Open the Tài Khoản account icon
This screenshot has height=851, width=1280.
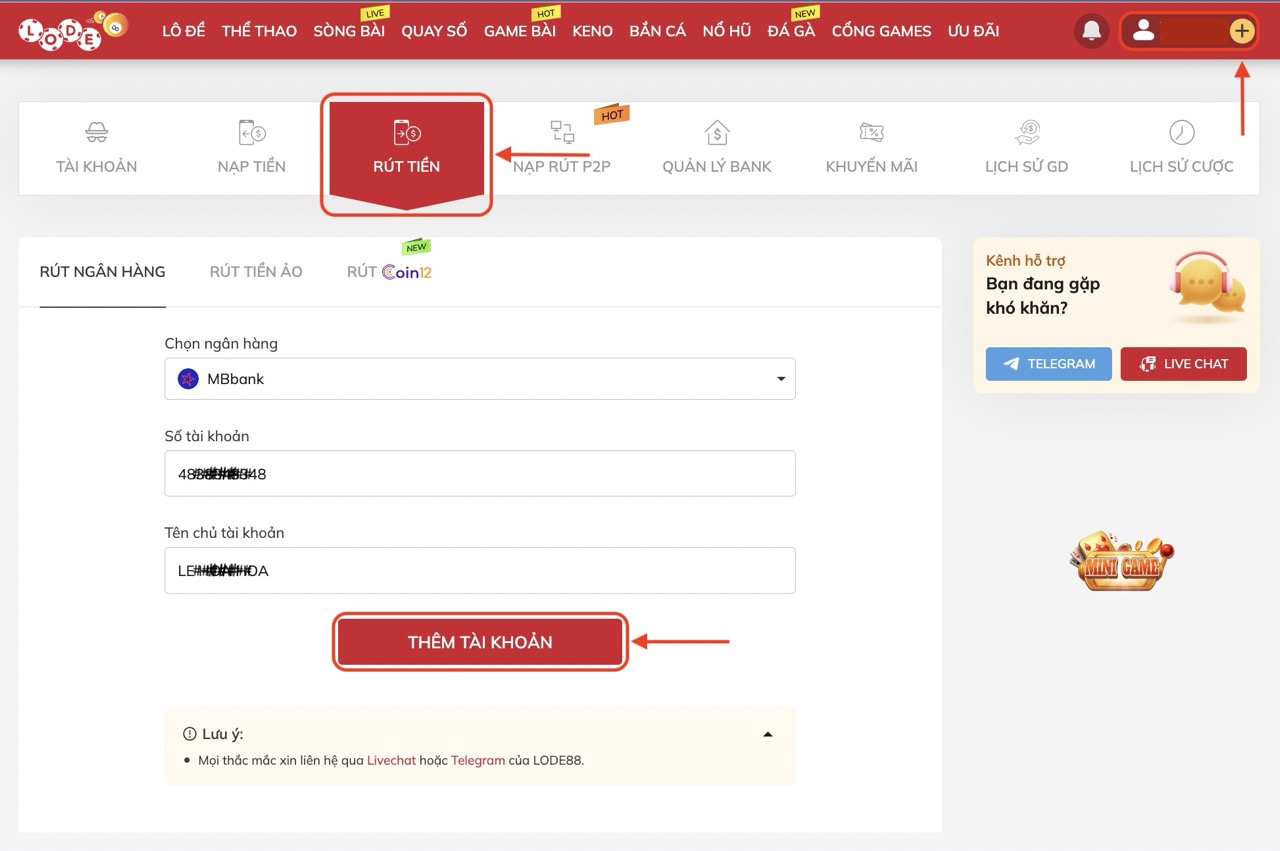[x=96, y=132]
